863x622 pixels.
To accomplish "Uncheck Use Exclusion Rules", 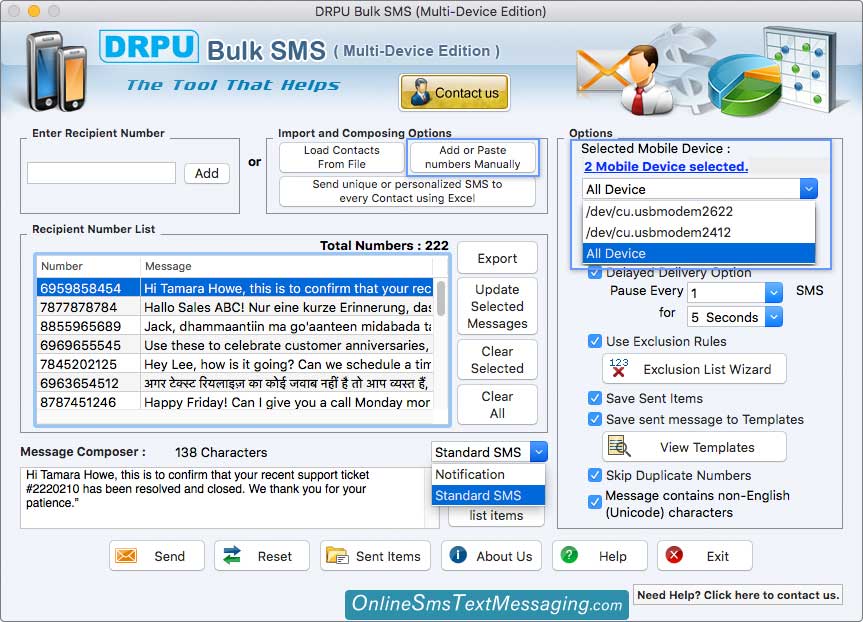I will click(594, 341).
